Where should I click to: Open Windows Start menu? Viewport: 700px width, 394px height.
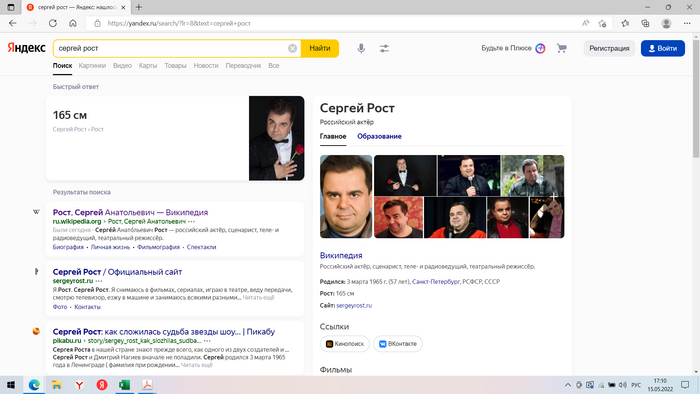pos(11,385)
